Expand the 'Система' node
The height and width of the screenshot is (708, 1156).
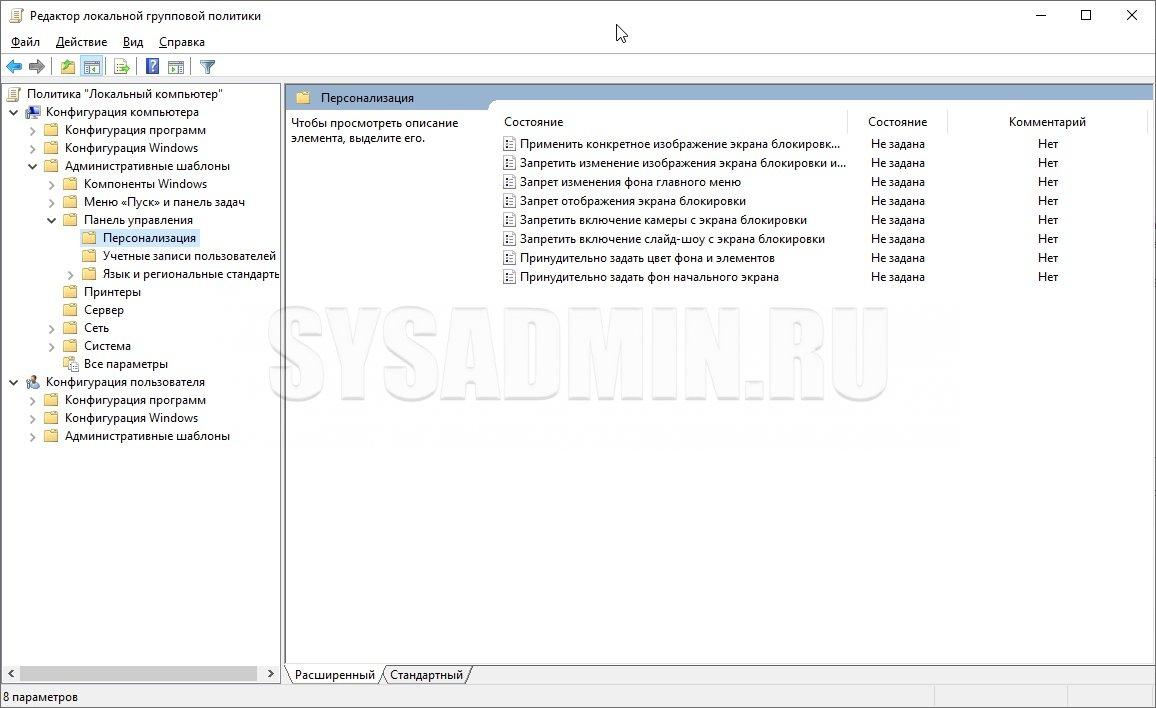point(52,347)
